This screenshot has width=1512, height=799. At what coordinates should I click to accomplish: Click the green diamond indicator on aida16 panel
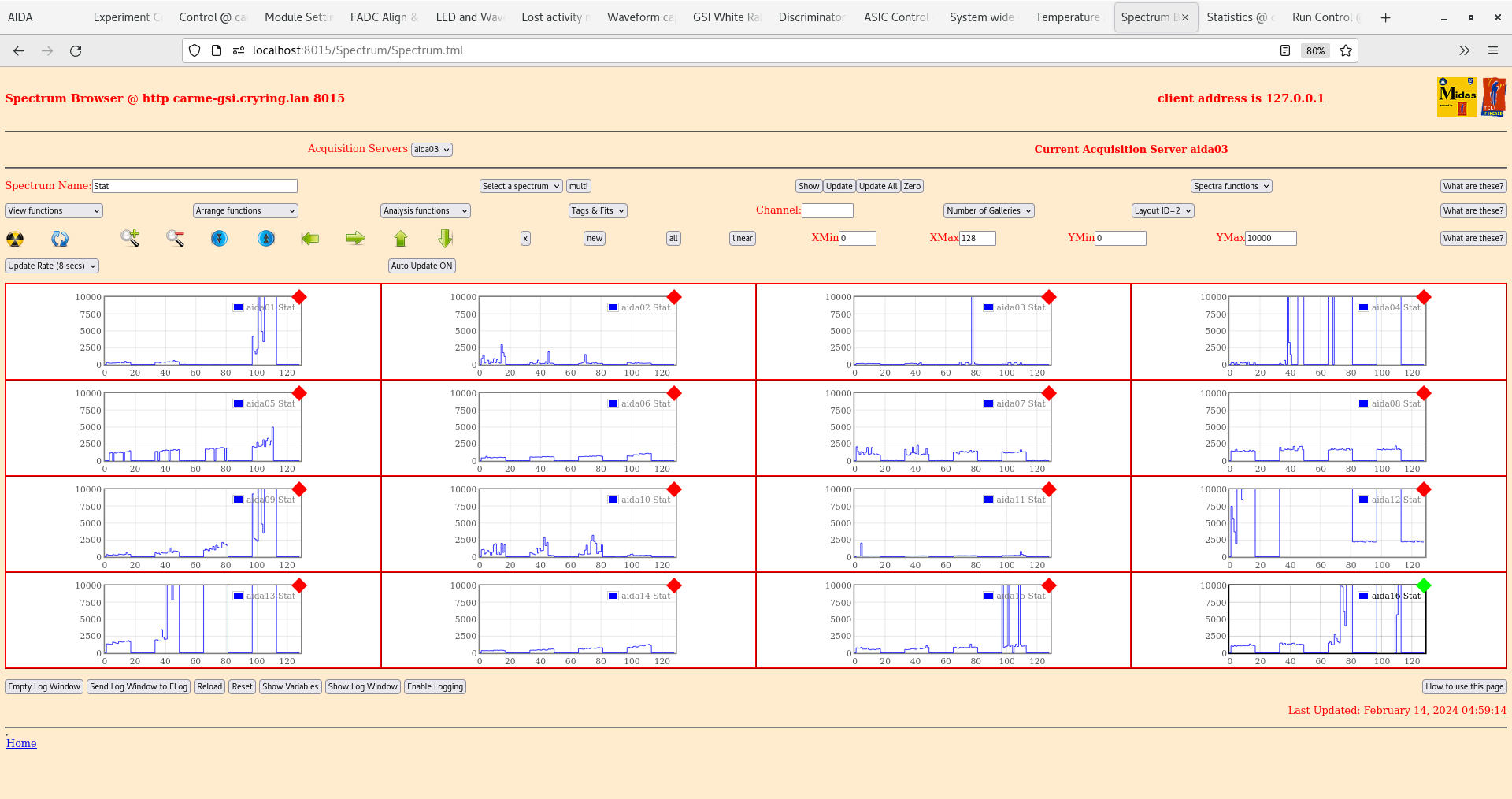pos(1423,585)
